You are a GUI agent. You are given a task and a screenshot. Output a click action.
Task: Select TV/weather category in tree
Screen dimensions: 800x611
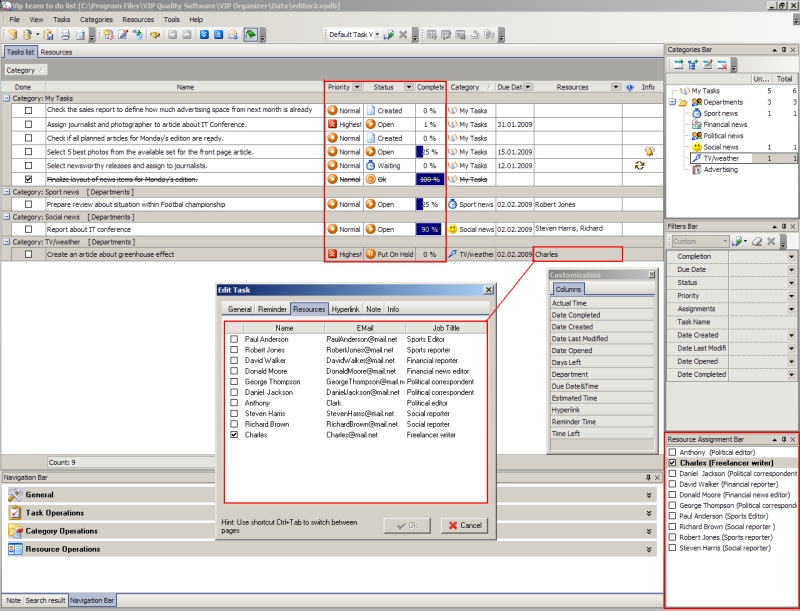[x=720, y=158]
